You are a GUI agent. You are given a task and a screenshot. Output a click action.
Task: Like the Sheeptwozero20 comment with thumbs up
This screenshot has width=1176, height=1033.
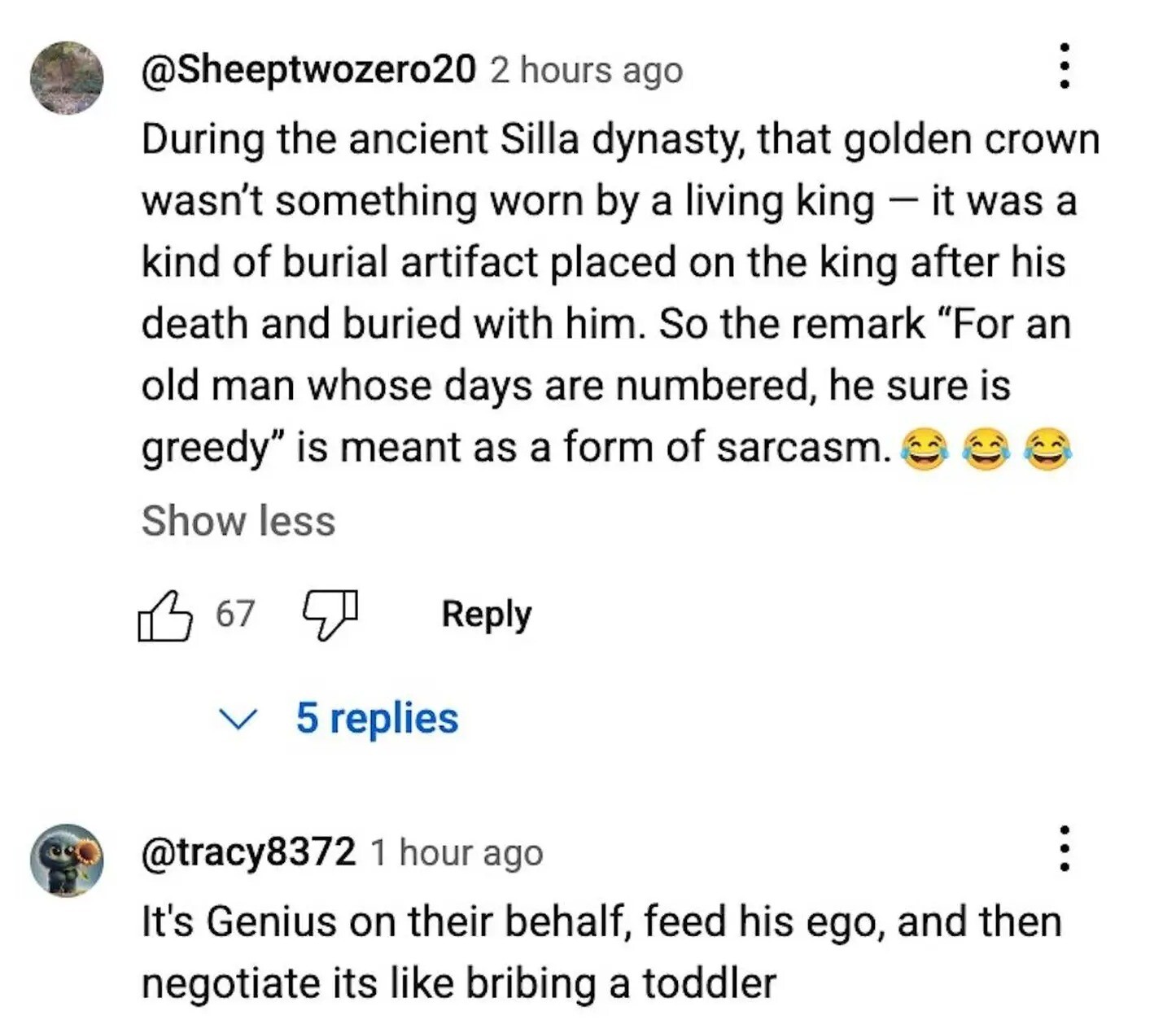(165, 615)
